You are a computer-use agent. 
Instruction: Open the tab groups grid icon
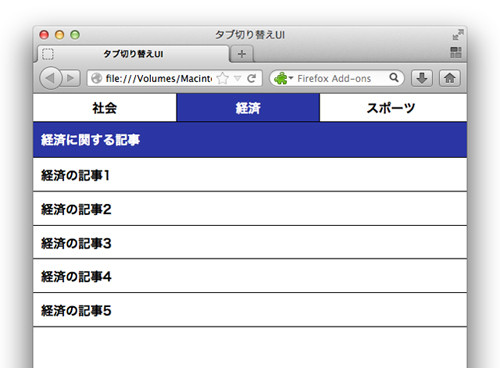[456, 52]
